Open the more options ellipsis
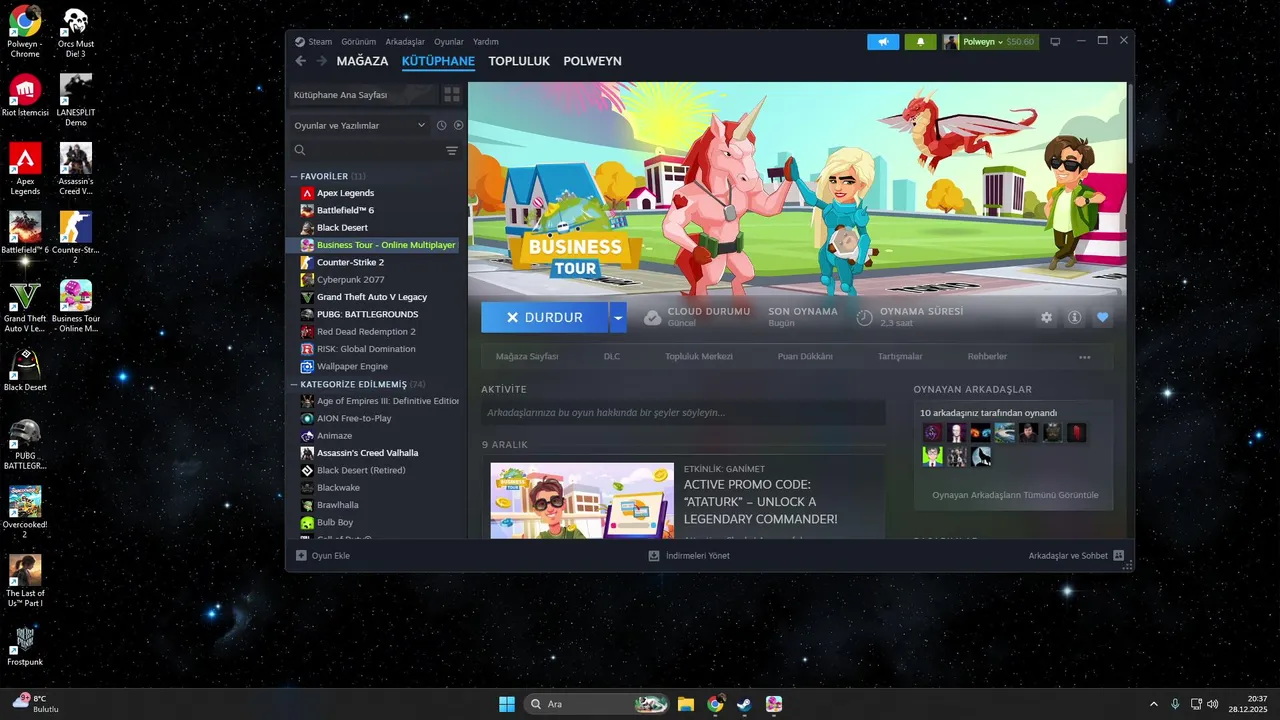The image size is (1280, 720). (1085, 357)
